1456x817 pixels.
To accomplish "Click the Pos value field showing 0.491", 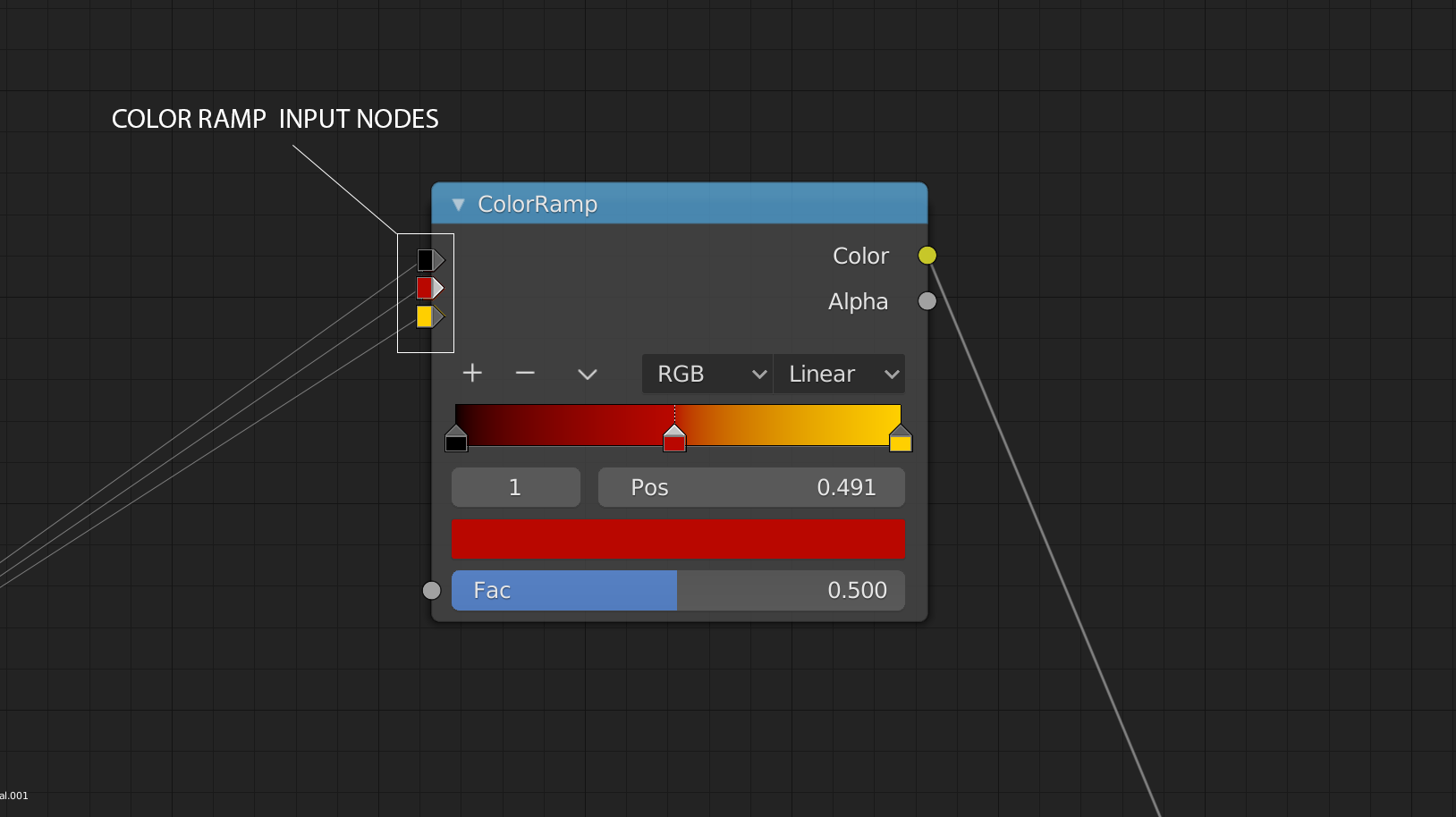I will click(751, 487).
